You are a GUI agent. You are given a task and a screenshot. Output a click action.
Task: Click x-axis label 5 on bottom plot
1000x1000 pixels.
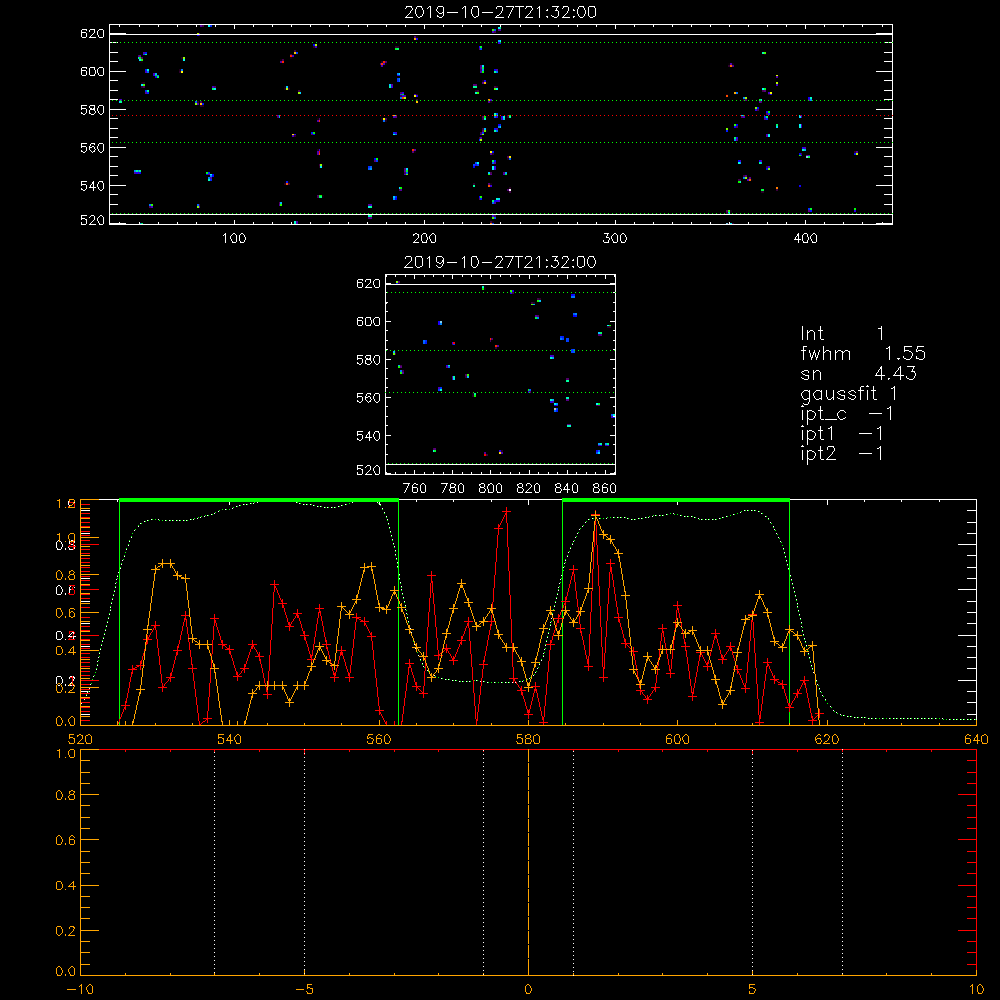[x=753, y=989]
